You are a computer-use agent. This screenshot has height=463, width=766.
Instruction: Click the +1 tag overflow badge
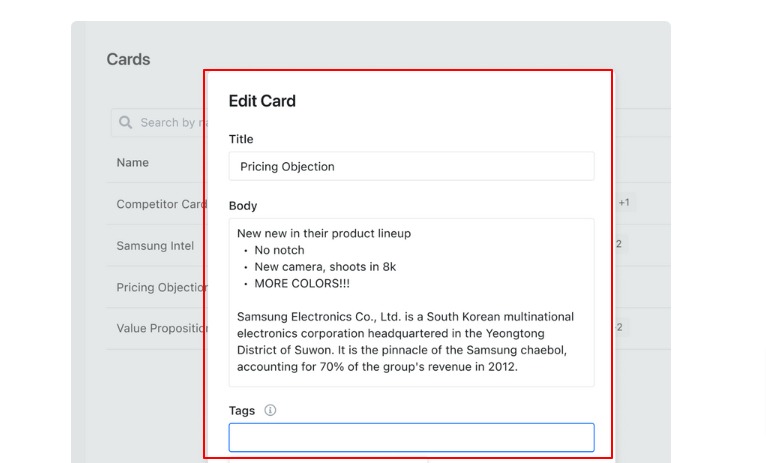point(623,203)
